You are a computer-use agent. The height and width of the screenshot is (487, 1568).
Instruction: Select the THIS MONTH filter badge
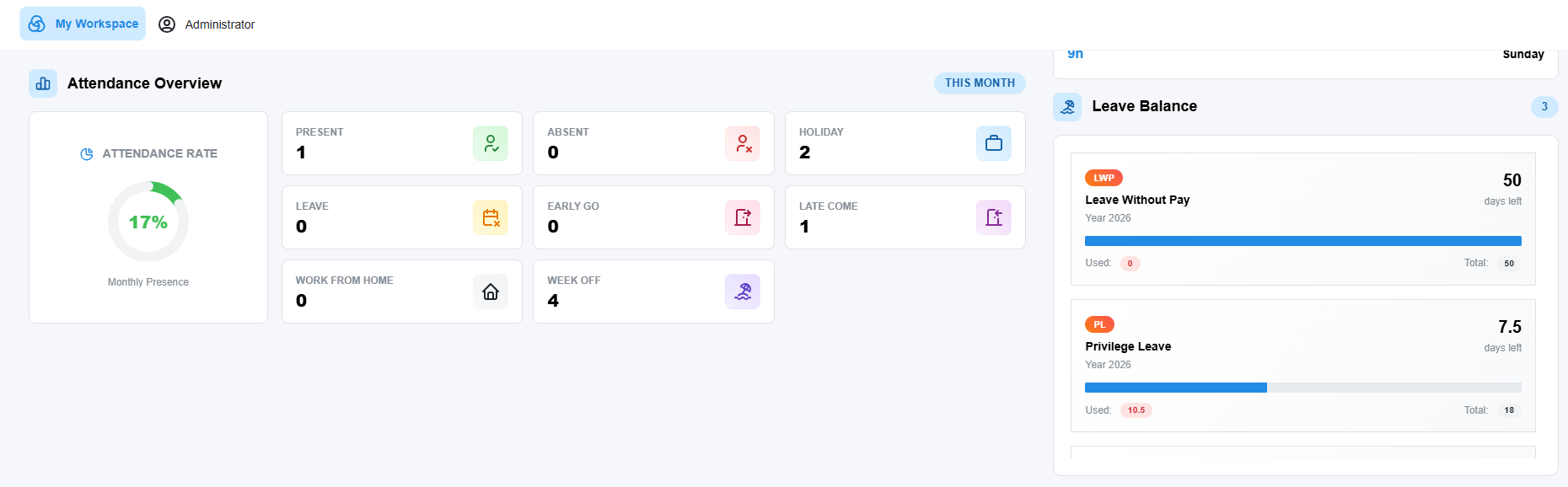(980, 83)
